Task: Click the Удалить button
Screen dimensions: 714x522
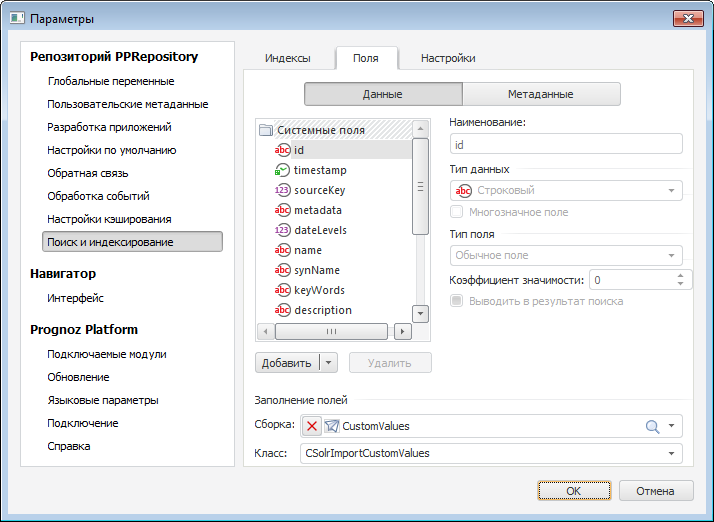Action: click(390, 363)
